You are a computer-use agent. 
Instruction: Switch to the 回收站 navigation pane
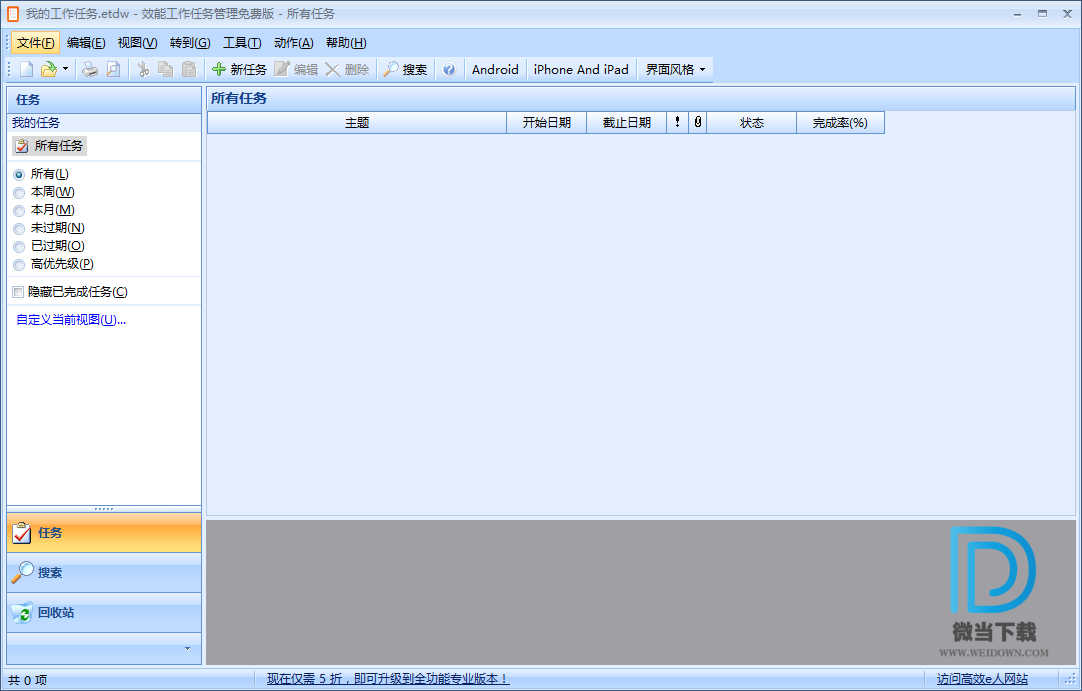(104, 613)
